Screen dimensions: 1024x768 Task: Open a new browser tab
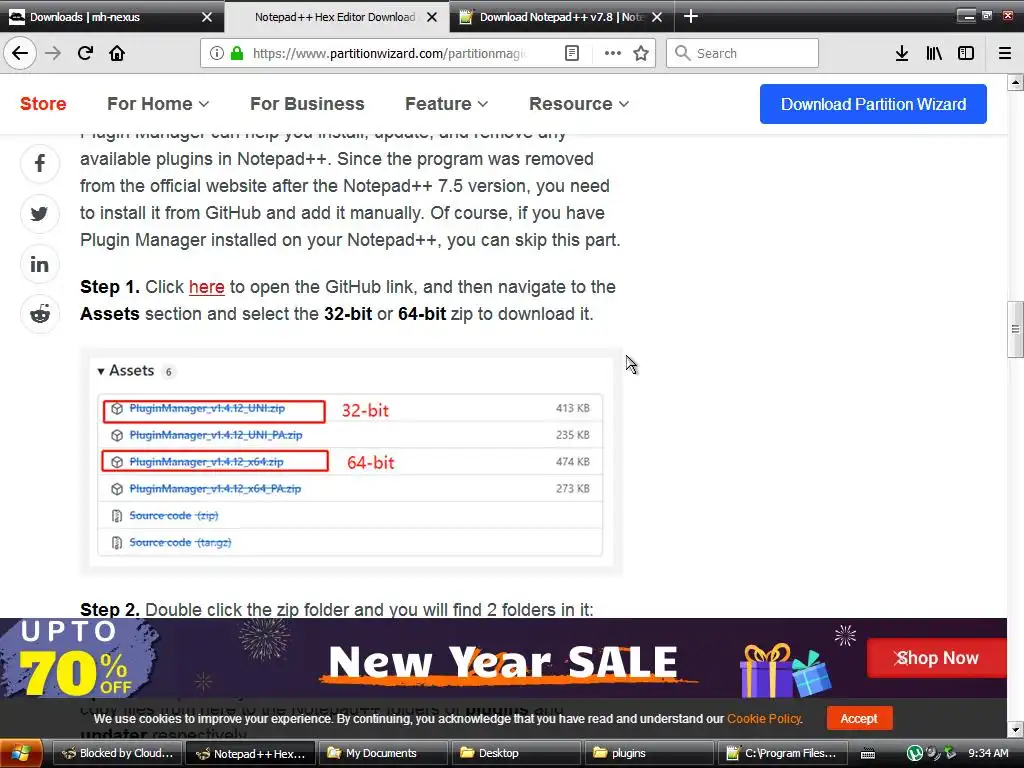pyautogui.click(x=690, y=16)
